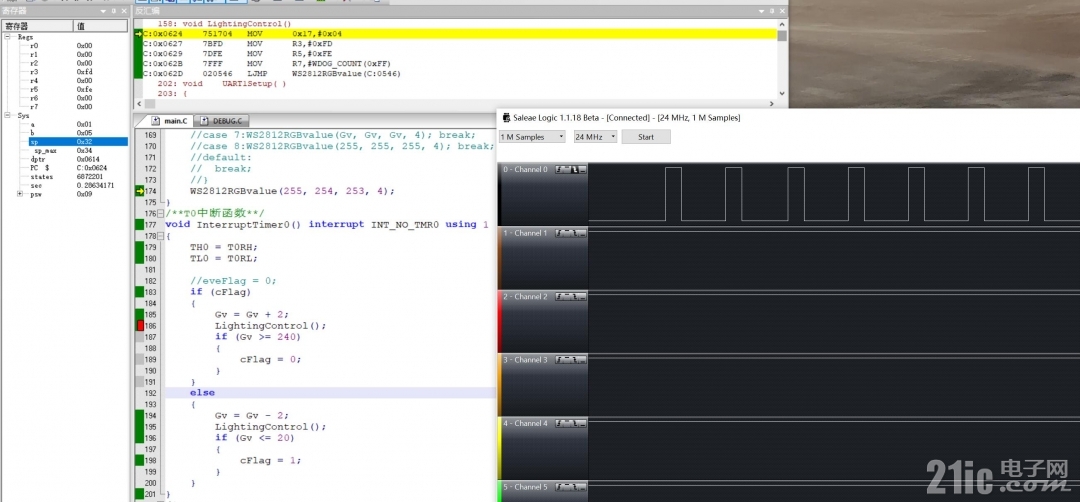Click the 值 column header

(101, 25)
